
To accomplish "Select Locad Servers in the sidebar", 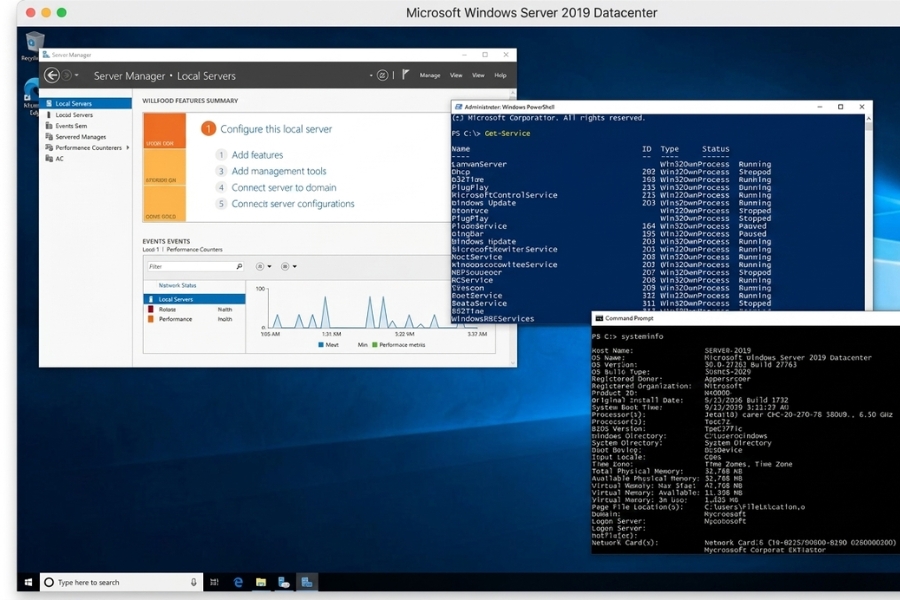I will click(x=74, y=115).
